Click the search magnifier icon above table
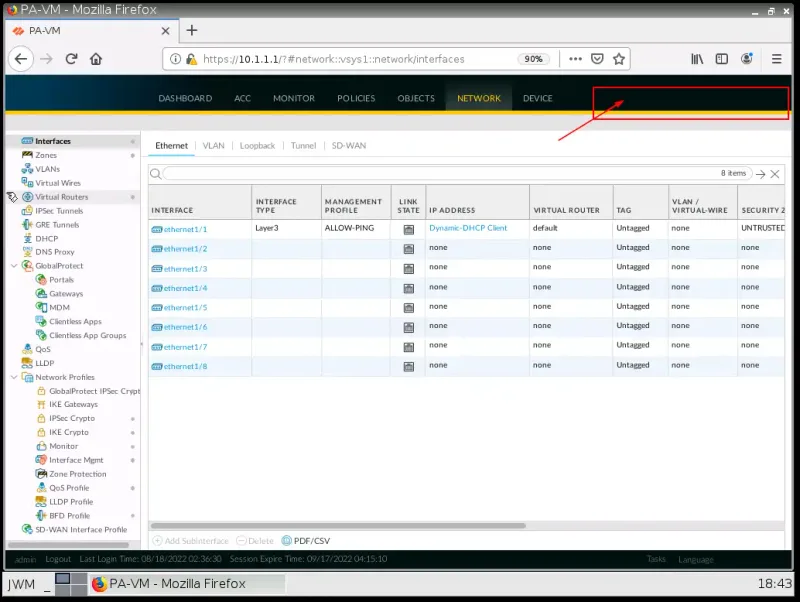 coord(156,174)
